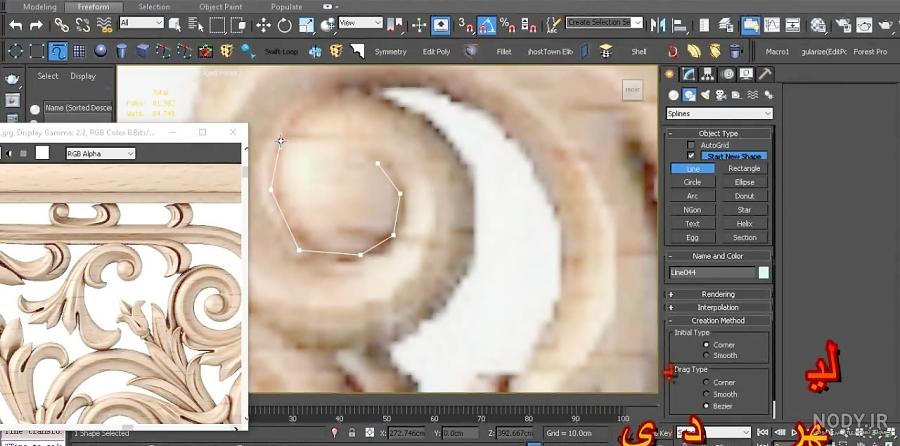Click the sphere primitive icon in second toolbar
Screen dimensions: 900x446
(101, 51)
